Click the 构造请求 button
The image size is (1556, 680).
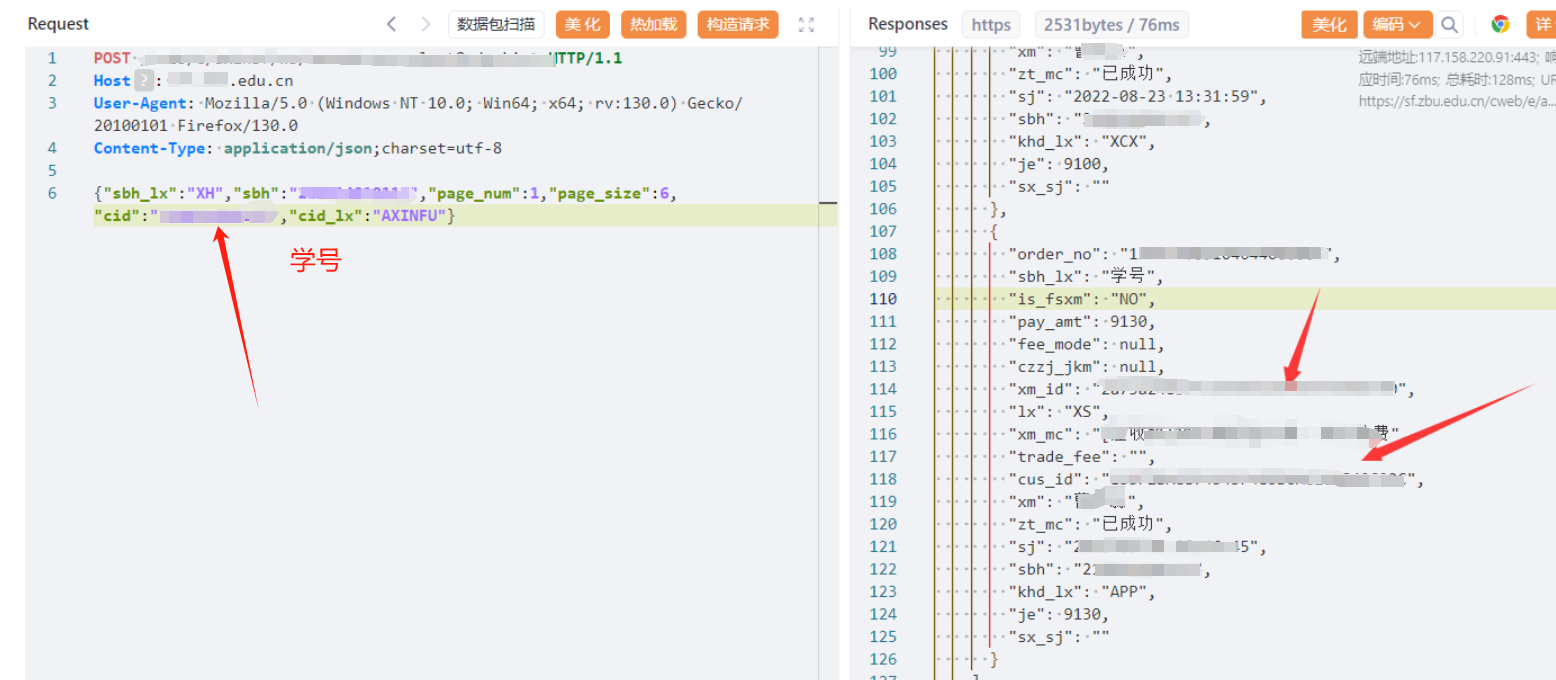pyautogui.click(x=738, y=25)
